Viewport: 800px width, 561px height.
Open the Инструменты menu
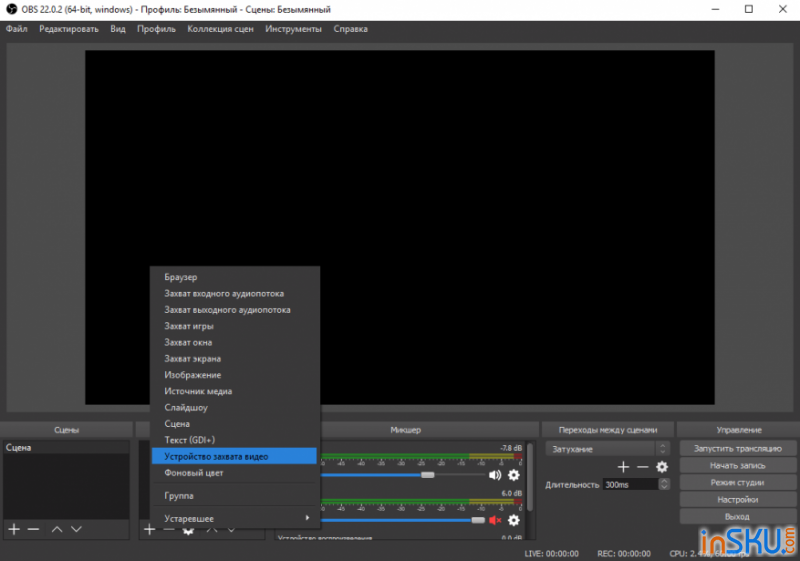point(293,29)
